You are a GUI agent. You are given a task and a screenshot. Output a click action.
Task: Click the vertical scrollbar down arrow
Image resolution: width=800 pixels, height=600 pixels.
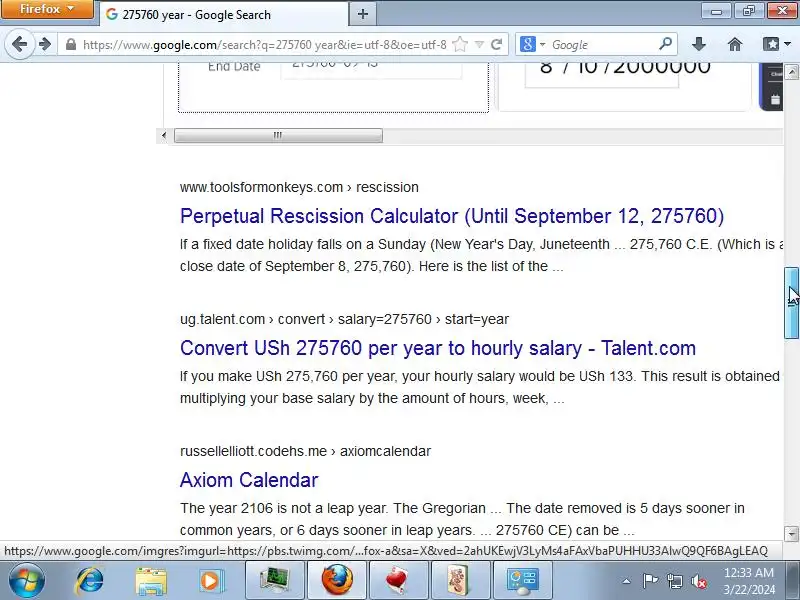(x=791, y=534)
